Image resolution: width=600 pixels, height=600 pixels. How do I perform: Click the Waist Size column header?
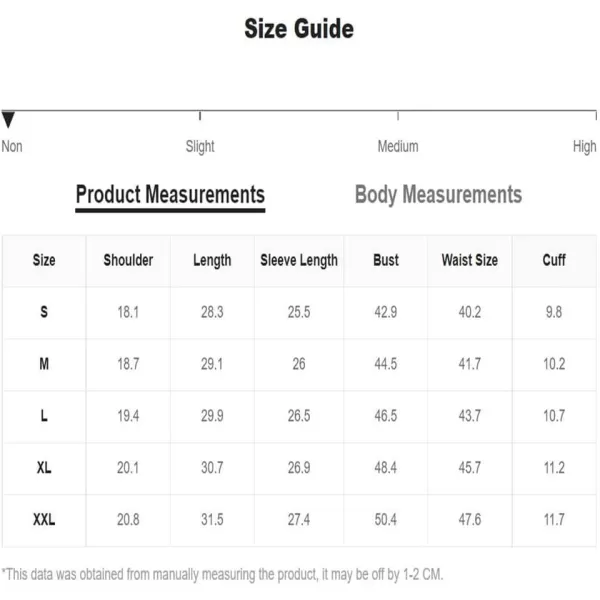(x=470, y=260)
